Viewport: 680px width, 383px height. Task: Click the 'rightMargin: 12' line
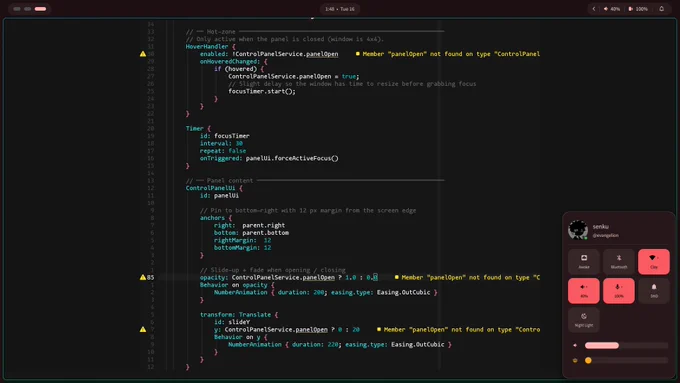242,240
